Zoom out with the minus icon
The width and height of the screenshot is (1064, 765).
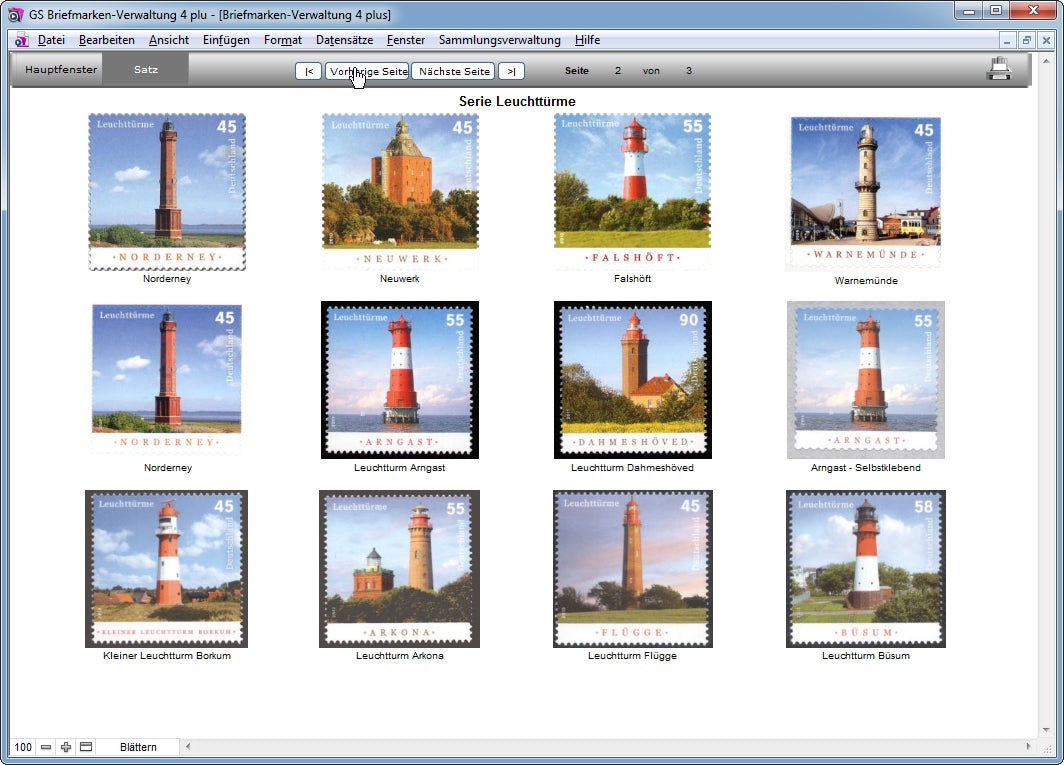point(46,747)
